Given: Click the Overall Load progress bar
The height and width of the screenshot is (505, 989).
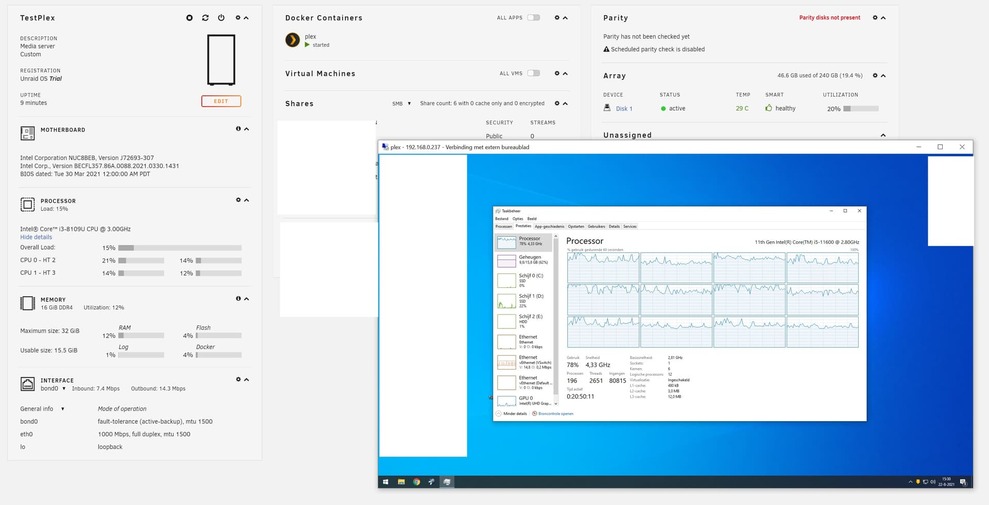Looking at the screenshot, I should click(180, 248).
